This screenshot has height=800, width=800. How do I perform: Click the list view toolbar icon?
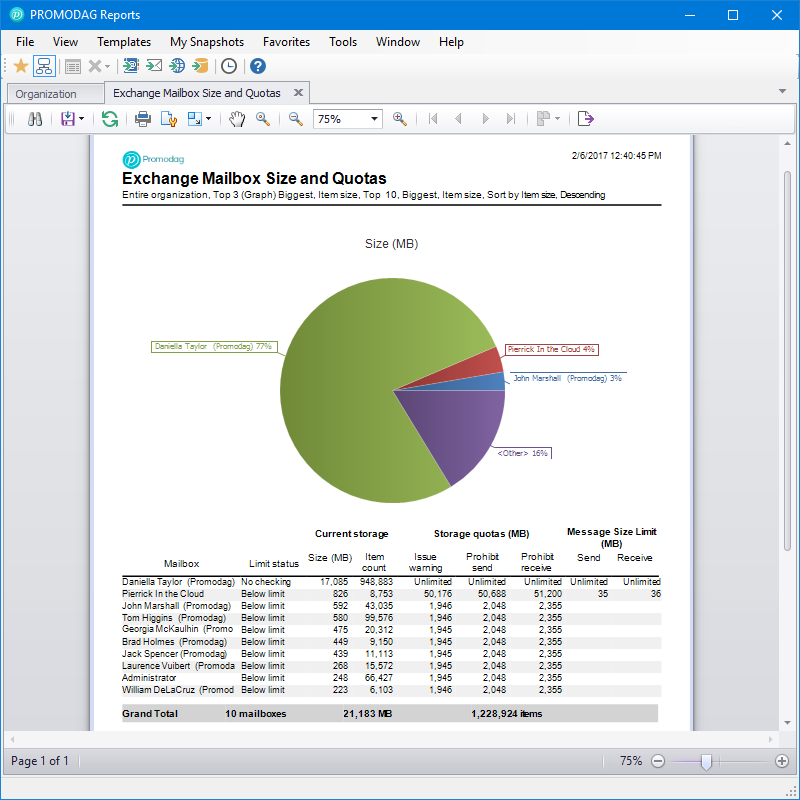click(x=73, y=66)
